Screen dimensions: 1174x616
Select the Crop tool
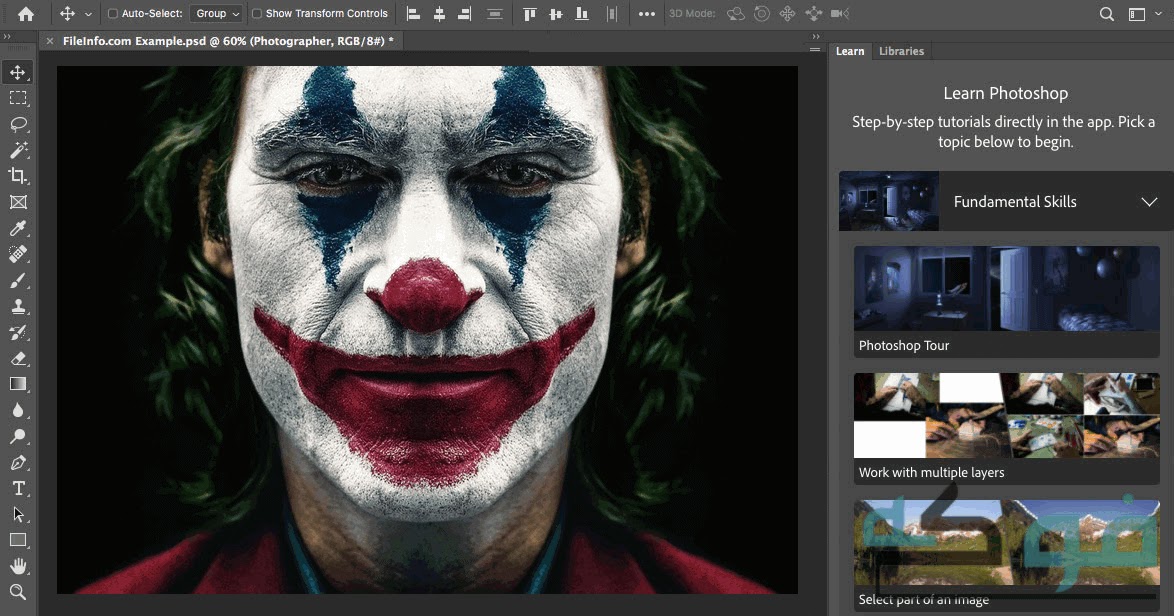[18, 176]
